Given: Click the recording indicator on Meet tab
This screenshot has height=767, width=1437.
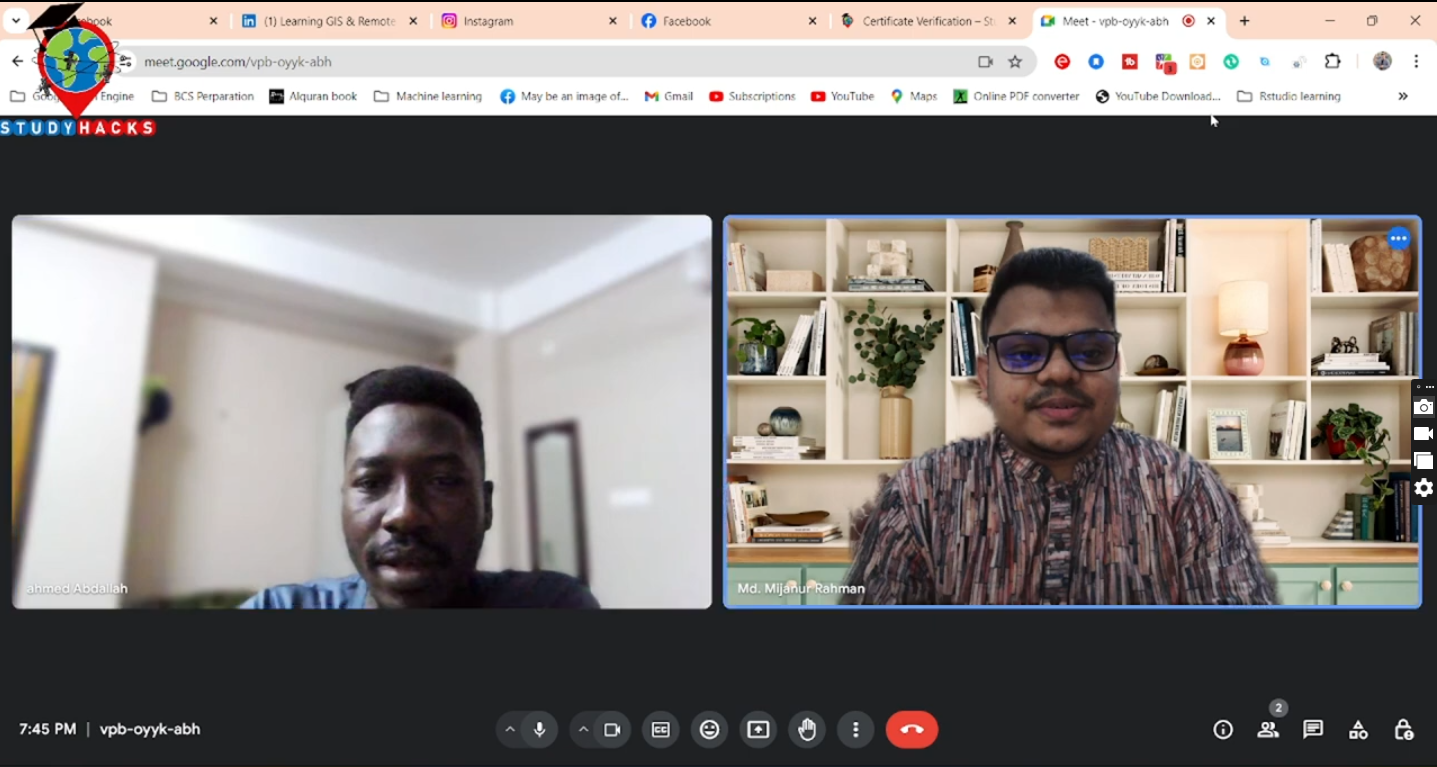Looking at the screenshot, I should (1189, 21).
